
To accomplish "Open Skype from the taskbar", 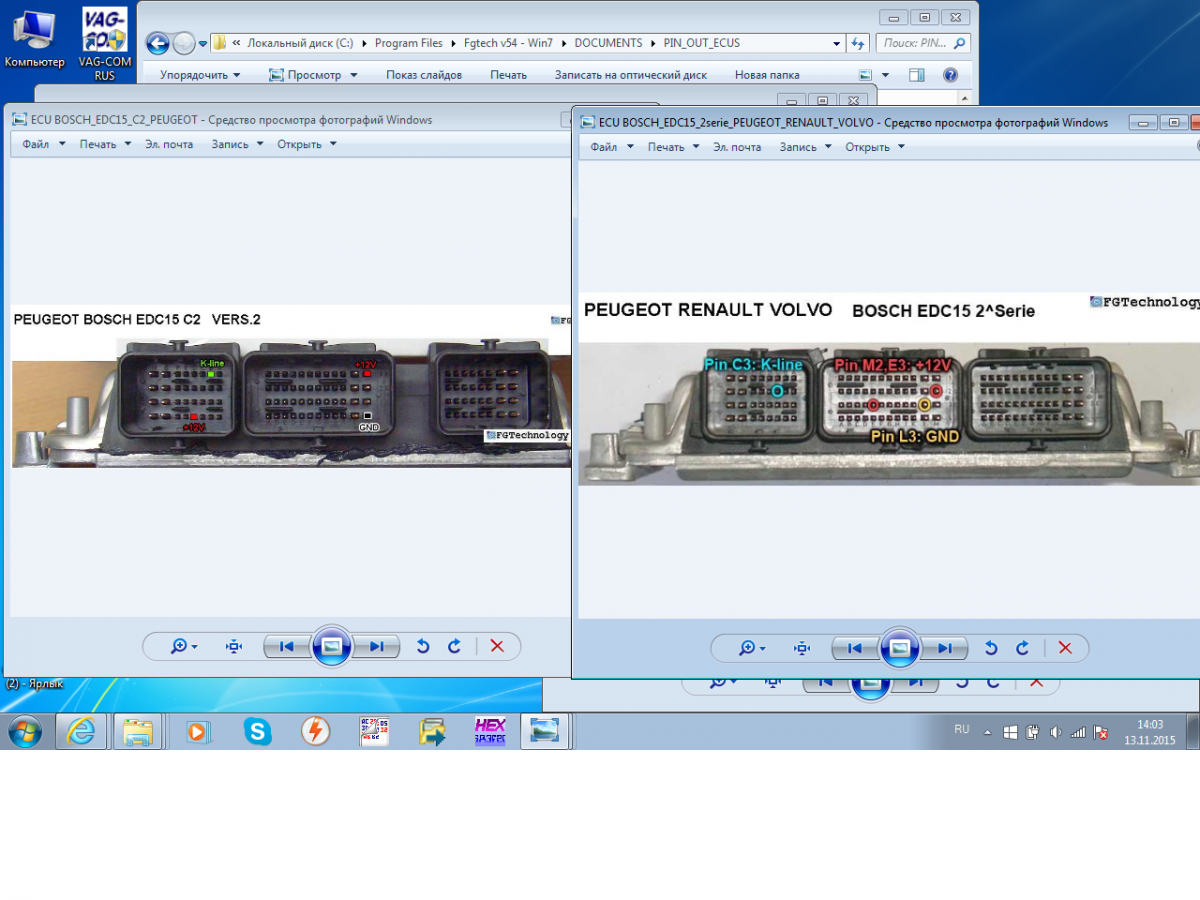I will click(257, 732).
